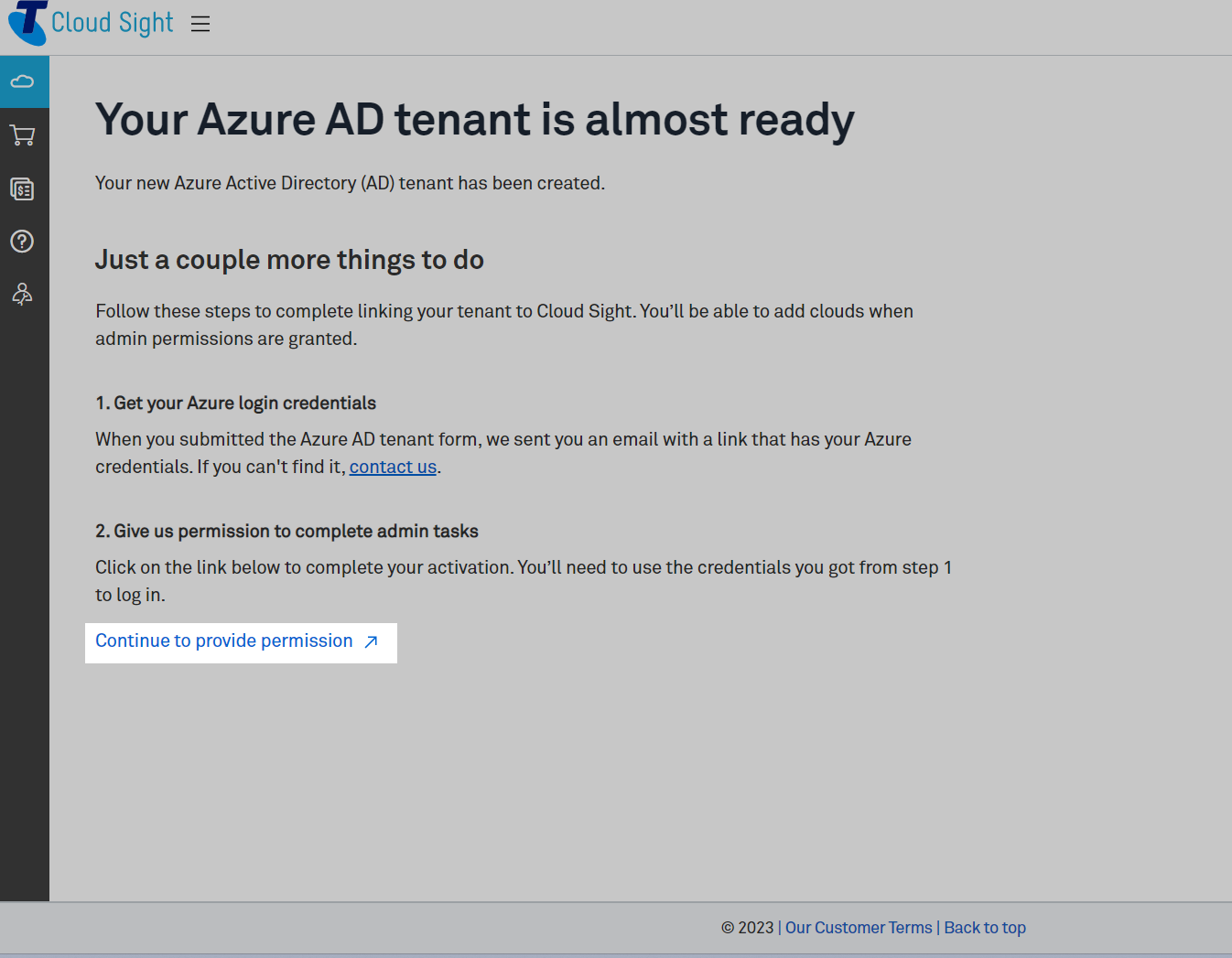Open the billing invoices icon

point(23,189)
